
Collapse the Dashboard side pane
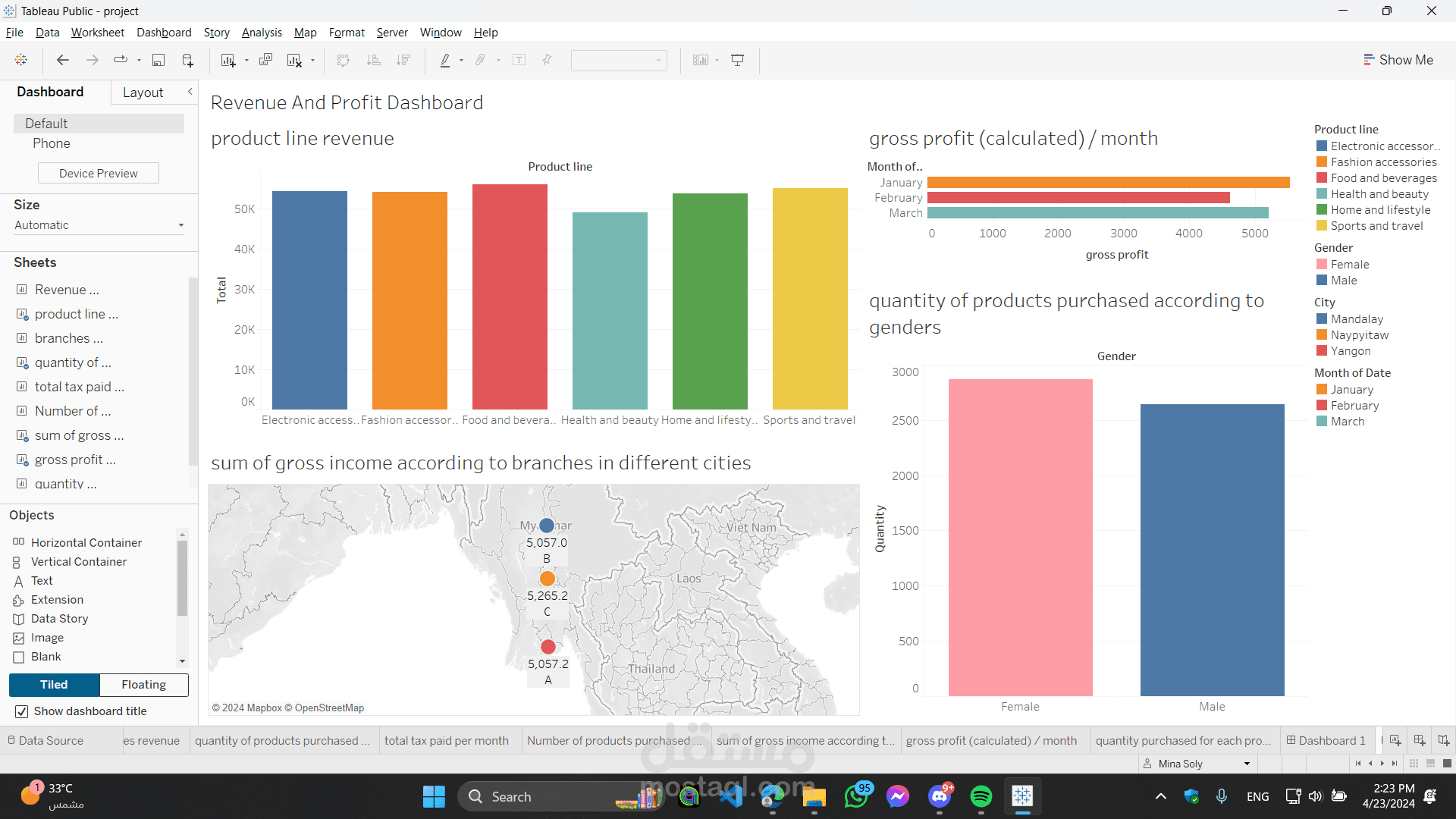[190, 92]
